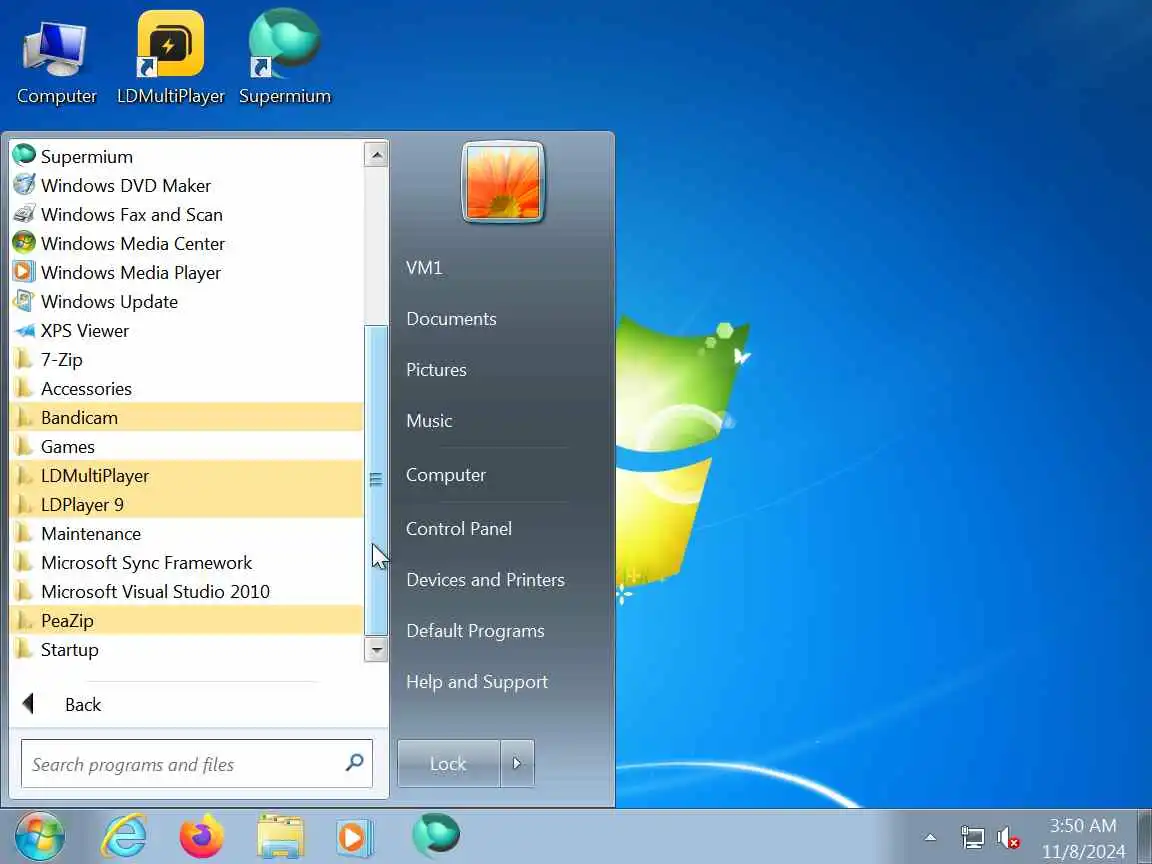Image resolution: width=1152 pixels, height=864 pixels.
Task: Click the Windows Media Center icon
Action: tap(24, 242)
